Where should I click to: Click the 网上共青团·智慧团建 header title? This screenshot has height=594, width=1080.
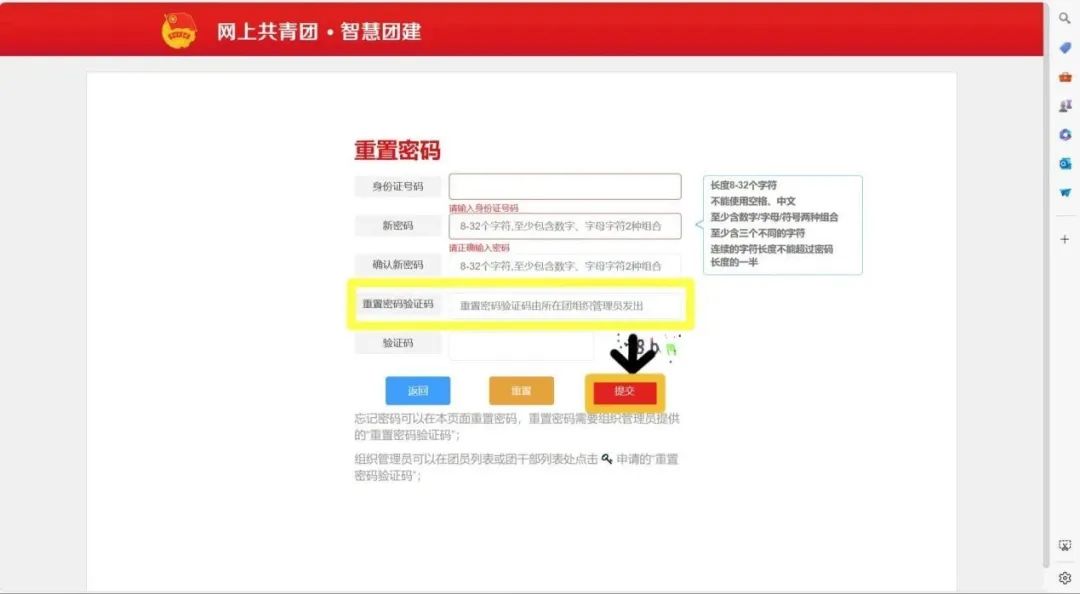[x=319, y=32]
